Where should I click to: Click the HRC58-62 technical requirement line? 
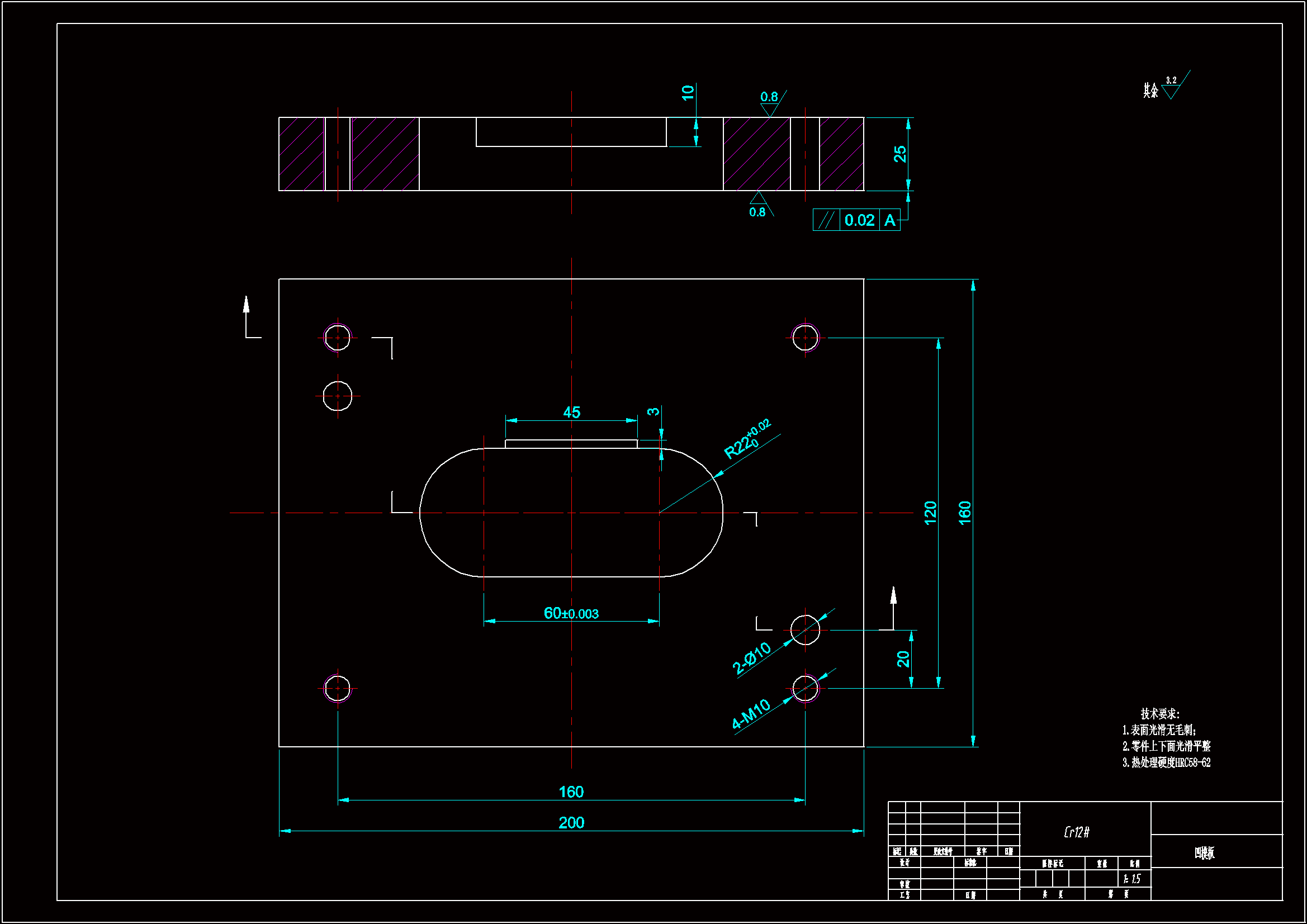tap(1166, 763)
